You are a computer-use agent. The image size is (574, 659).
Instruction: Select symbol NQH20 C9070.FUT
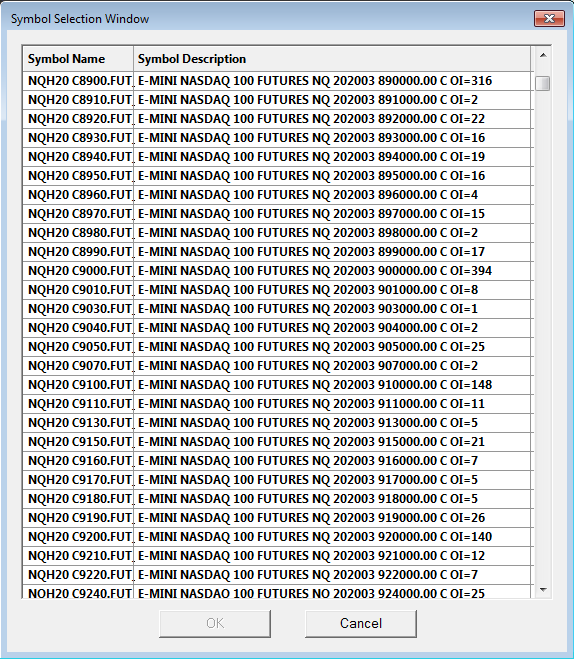click(78, 366)
